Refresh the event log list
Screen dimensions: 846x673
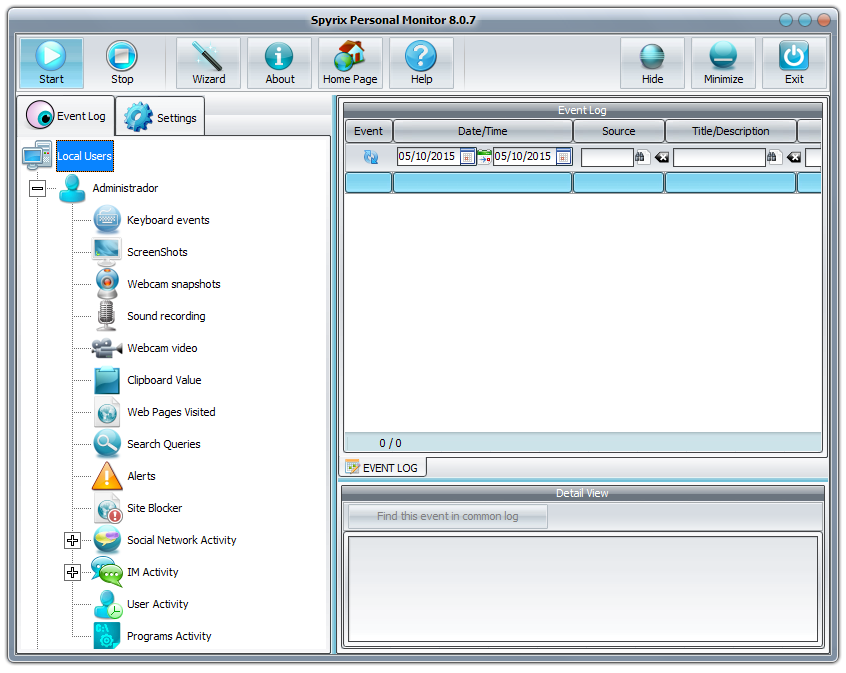(371, 157)
